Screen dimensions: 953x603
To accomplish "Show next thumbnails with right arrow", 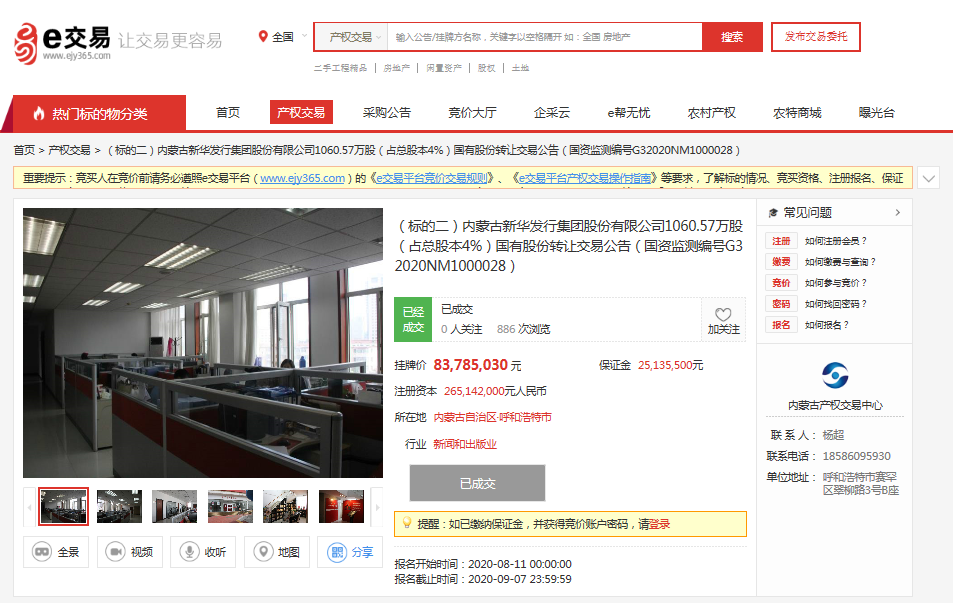I will pos(377,507).
